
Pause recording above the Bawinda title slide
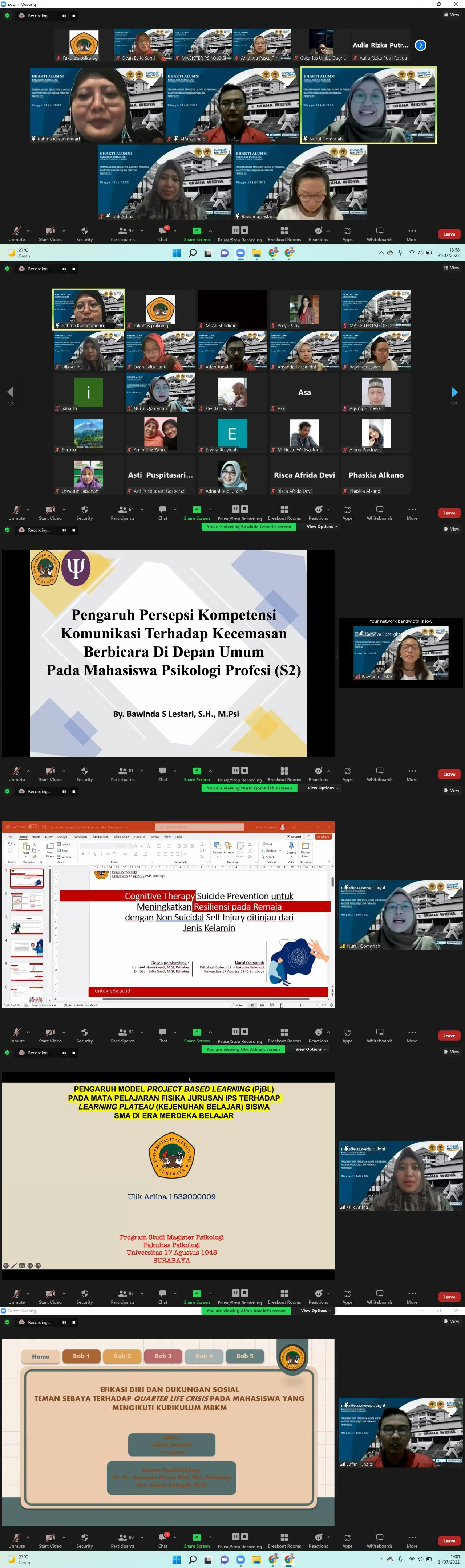point(64,530)
